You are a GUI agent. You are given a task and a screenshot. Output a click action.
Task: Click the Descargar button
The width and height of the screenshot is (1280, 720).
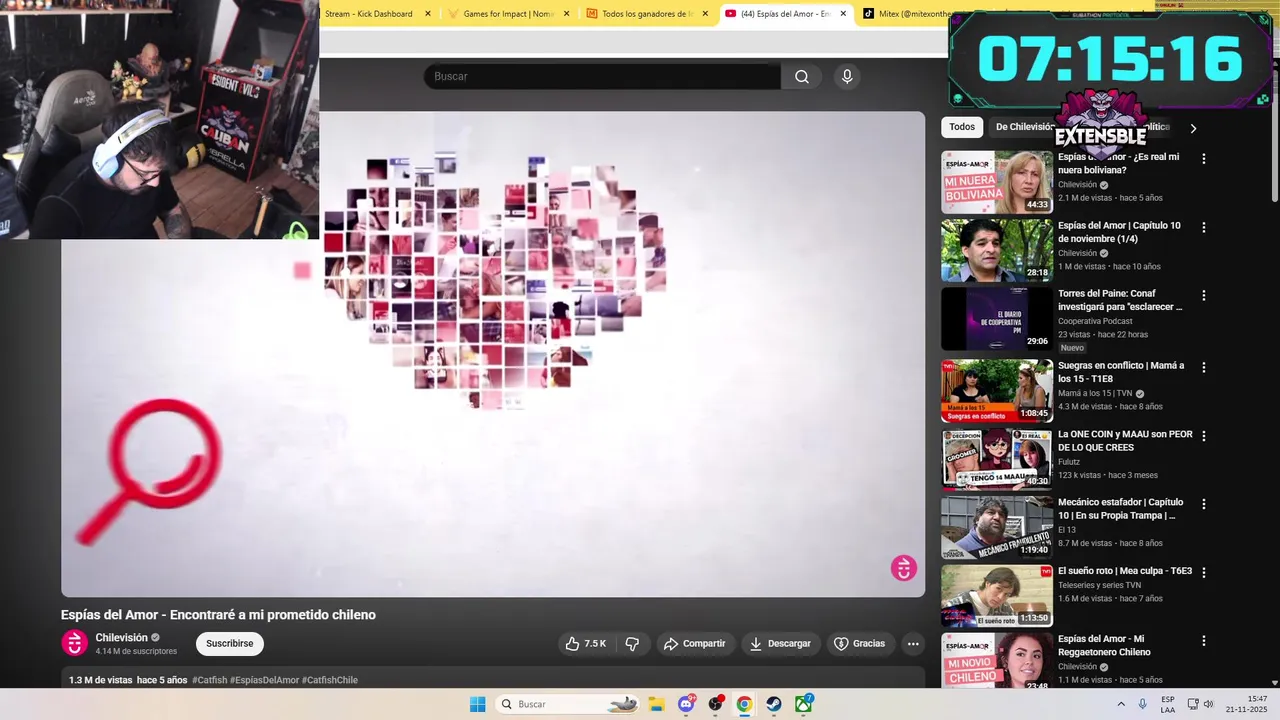pyautogui.click(x=780, y=644)
